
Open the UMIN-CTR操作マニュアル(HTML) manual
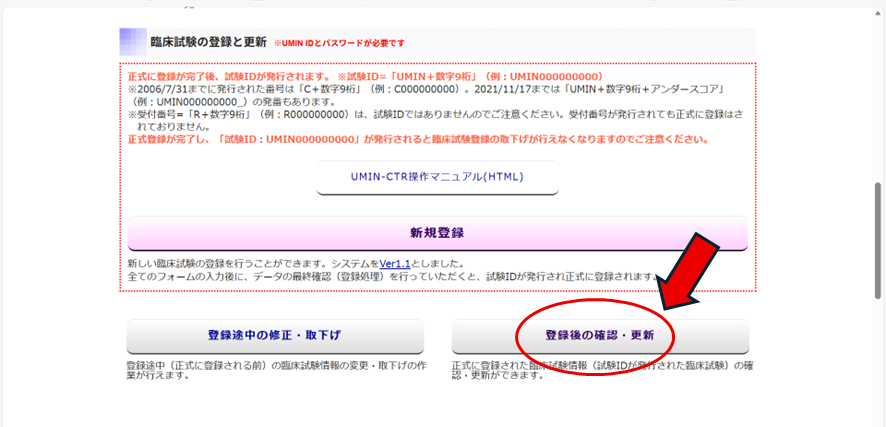point(437,177)
